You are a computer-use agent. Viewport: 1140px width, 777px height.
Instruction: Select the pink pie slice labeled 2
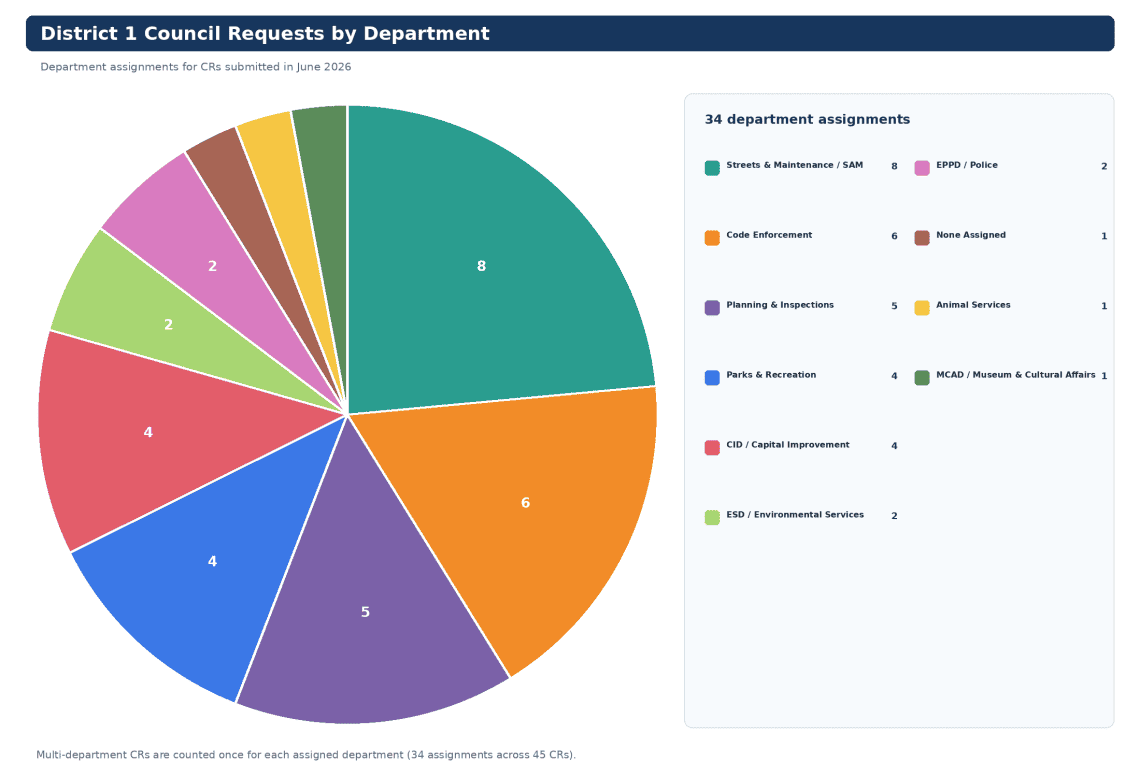coord(212,266)
